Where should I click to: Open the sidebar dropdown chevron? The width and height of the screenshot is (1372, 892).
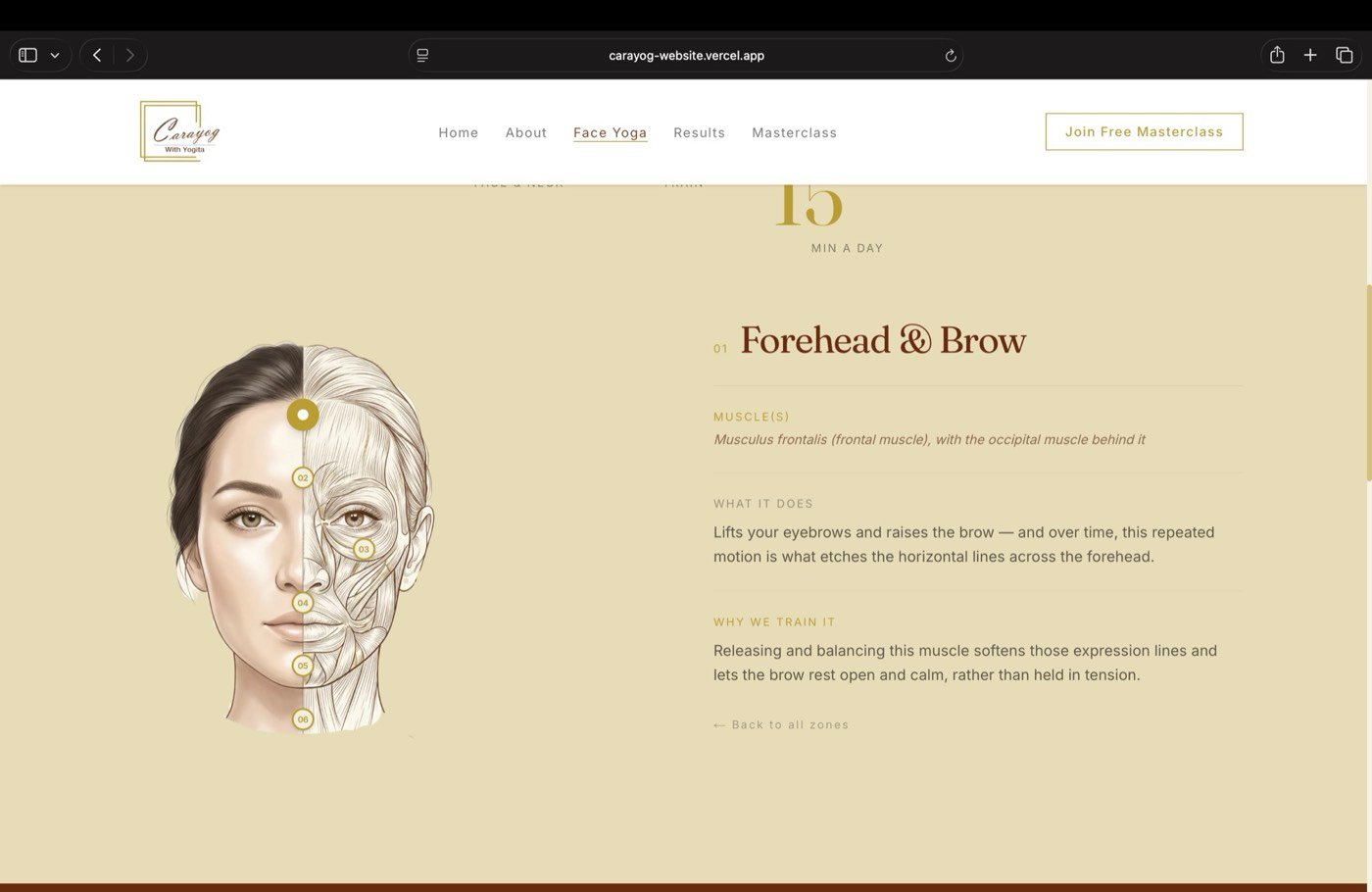coord(55,55)
